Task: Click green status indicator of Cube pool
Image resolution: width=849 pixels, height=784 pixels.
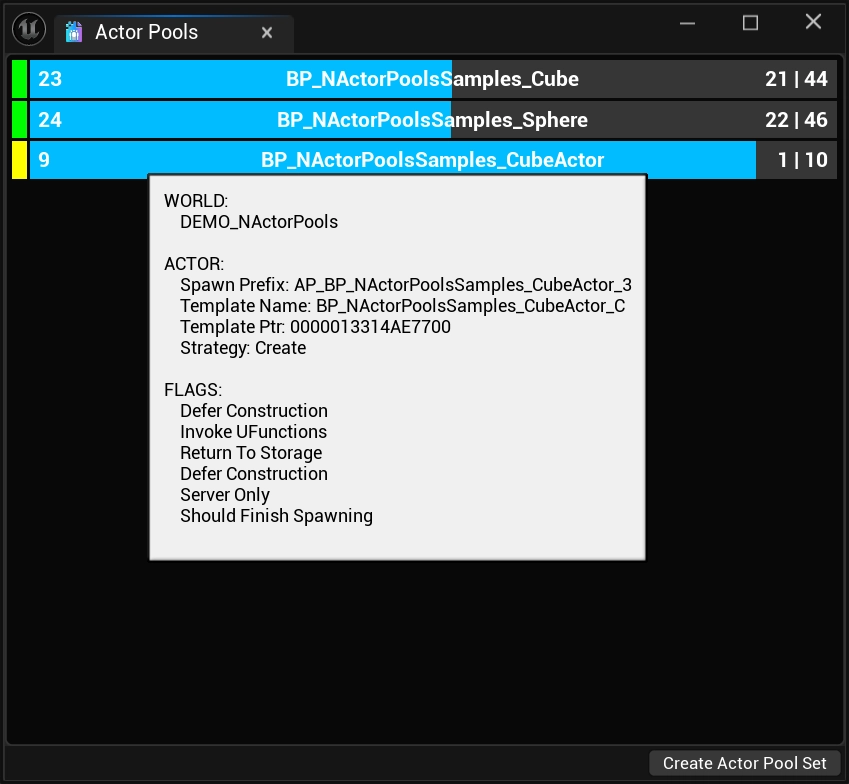Action: pyautogui.click(x=19, y=79)
